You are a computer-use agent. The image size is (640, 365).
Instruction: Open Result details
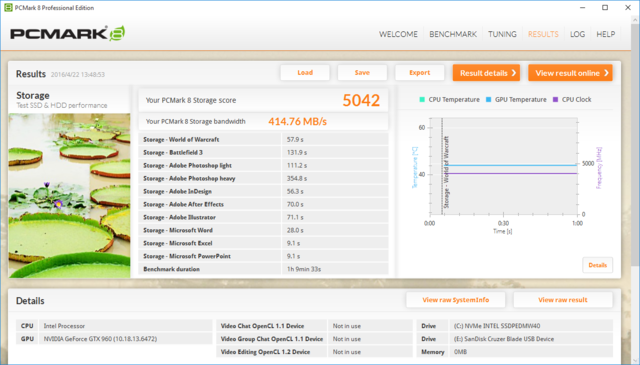486,73
